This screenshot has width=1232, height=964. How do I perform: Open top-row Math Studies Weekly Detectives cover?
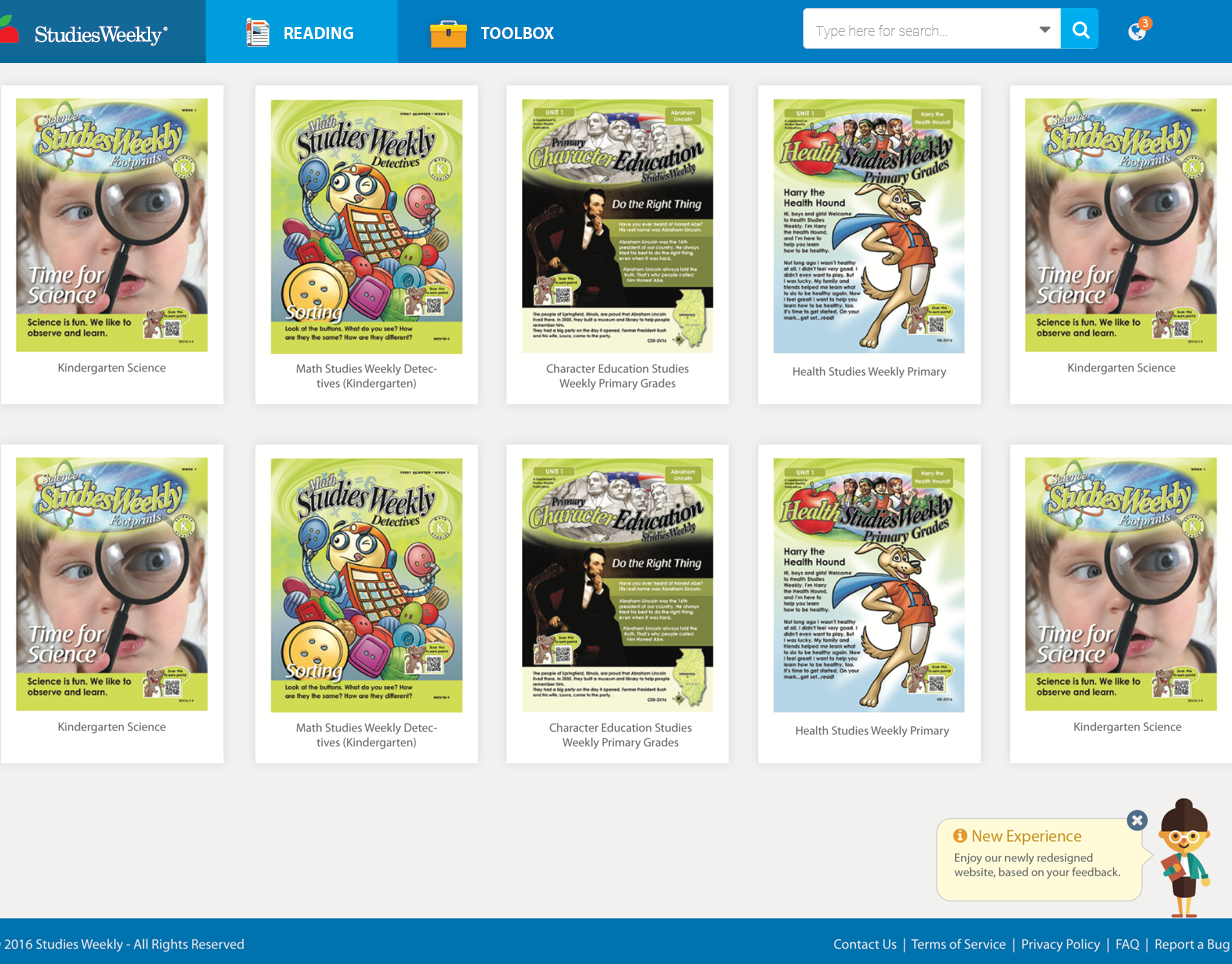coord(367,226)
